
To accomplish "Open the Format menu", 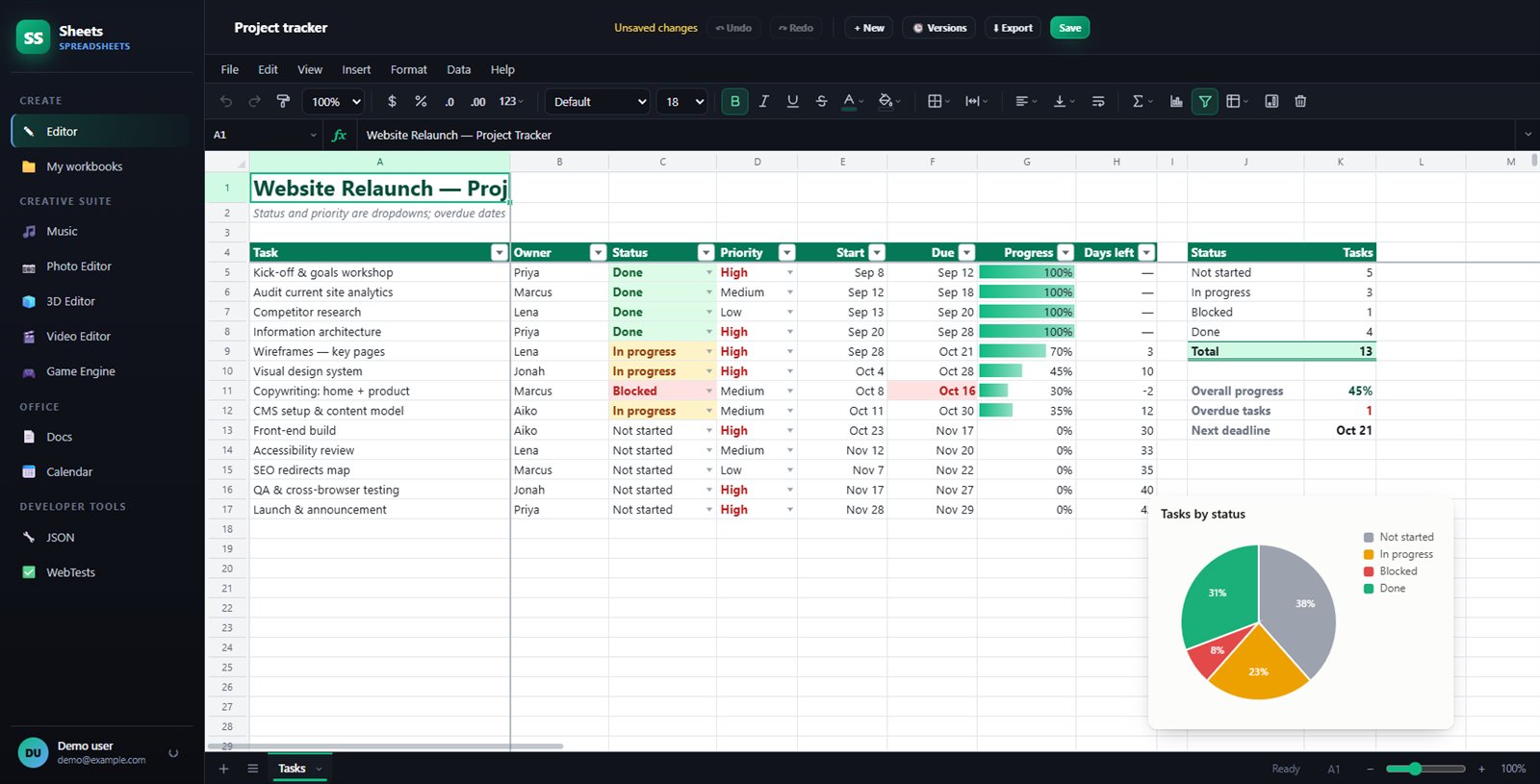I will click(408, 69).
